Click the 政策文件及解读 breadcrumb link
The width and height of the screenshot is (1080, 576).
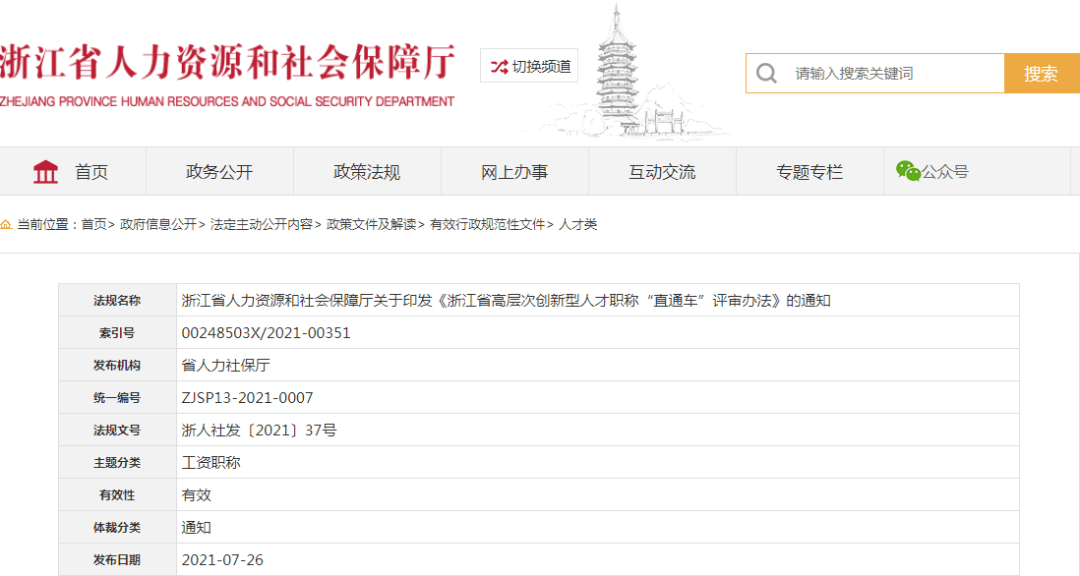tap(371, 225)
